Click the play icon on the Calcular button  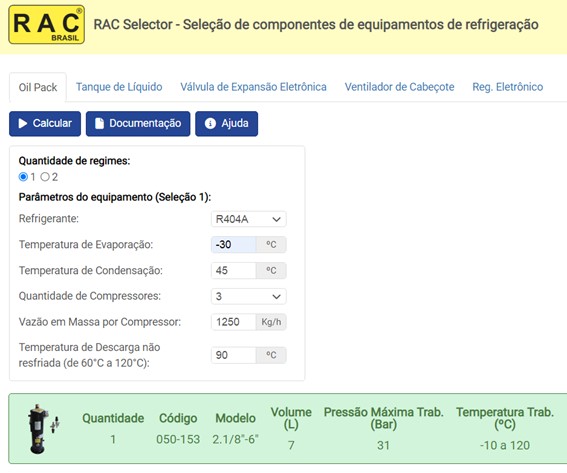tap(23, 124)
